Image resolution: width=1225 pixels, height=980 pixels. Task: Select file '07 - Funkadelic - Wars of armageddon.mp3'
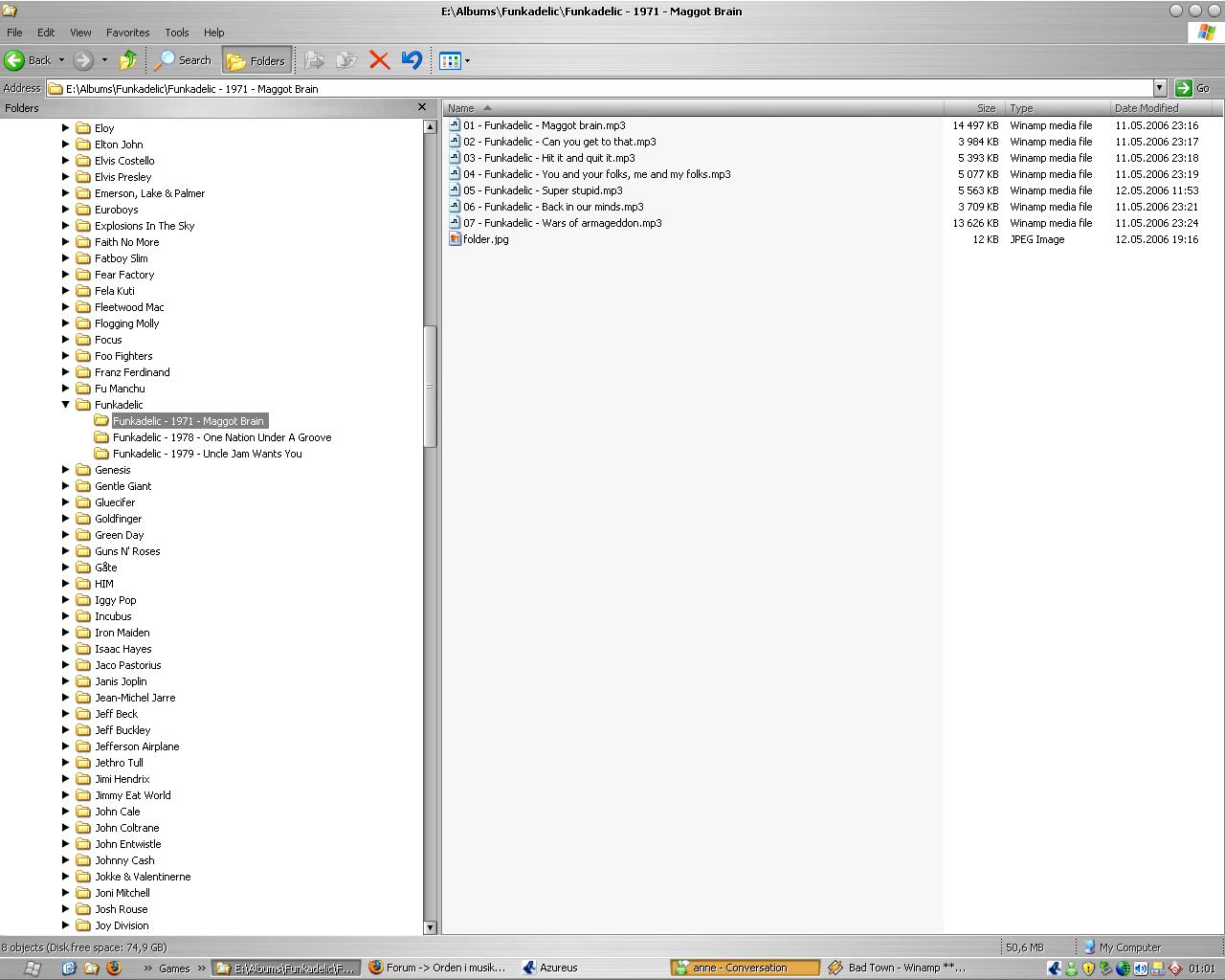[563, 223]
